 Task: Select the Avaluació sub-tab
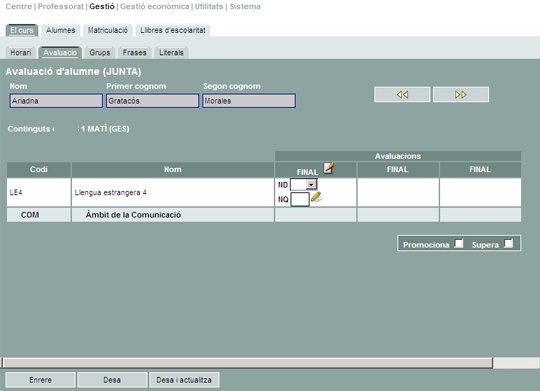[x=60, y=52]
